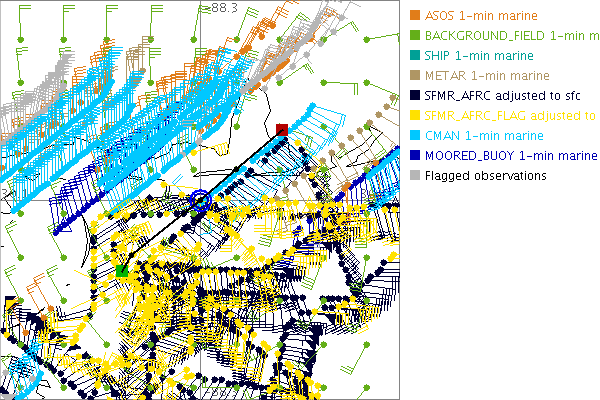
Task: Select the cyan CMAN legend swatch
Action: click(x=414, y=136)
